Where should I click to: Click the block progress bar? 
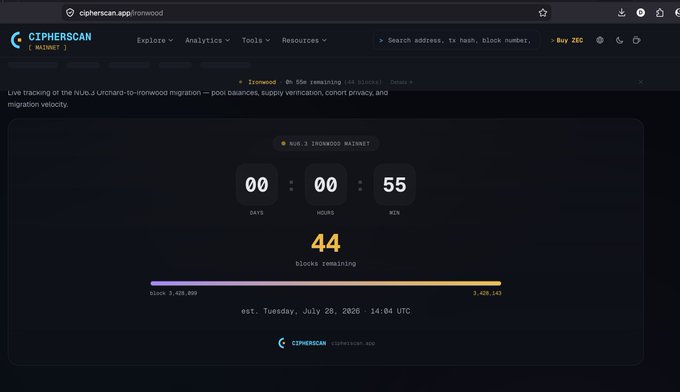(x=326, y=283)
